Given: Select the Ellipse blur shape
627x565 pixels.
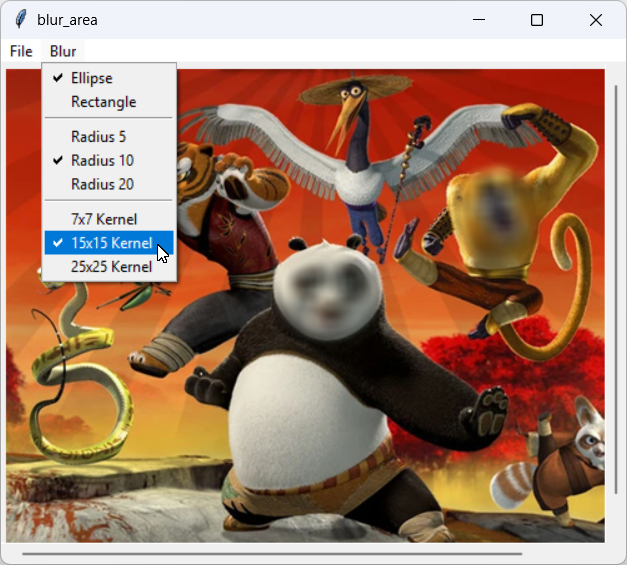Looking at the screenshot, I should pyautogui.click(x=109, y=78).
